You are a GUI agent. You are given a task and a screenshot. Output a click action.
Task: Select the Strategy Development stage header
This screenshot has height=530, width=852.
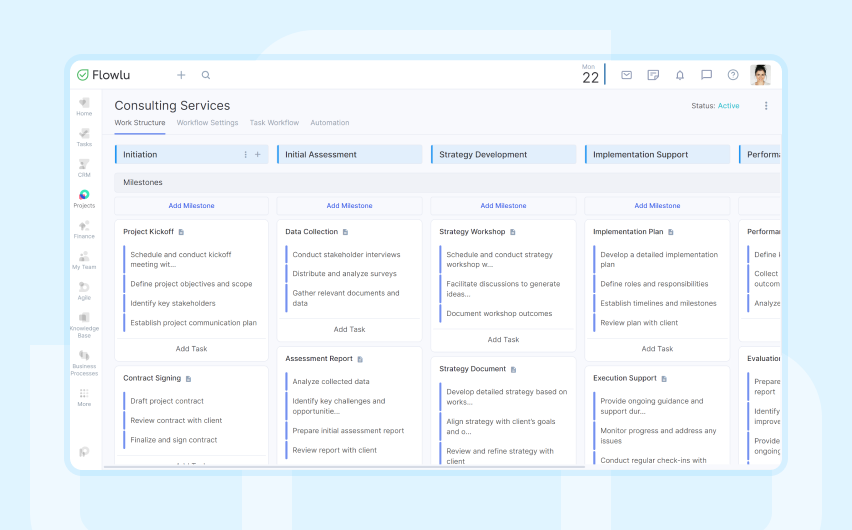tap(503, 154)
